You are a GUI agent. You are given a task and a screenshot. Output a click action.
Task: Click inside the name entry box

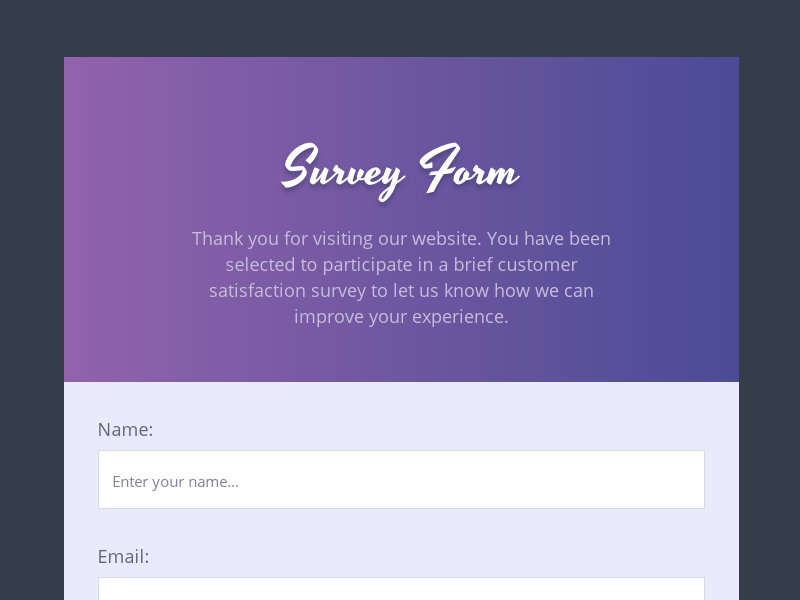[400, 479]
